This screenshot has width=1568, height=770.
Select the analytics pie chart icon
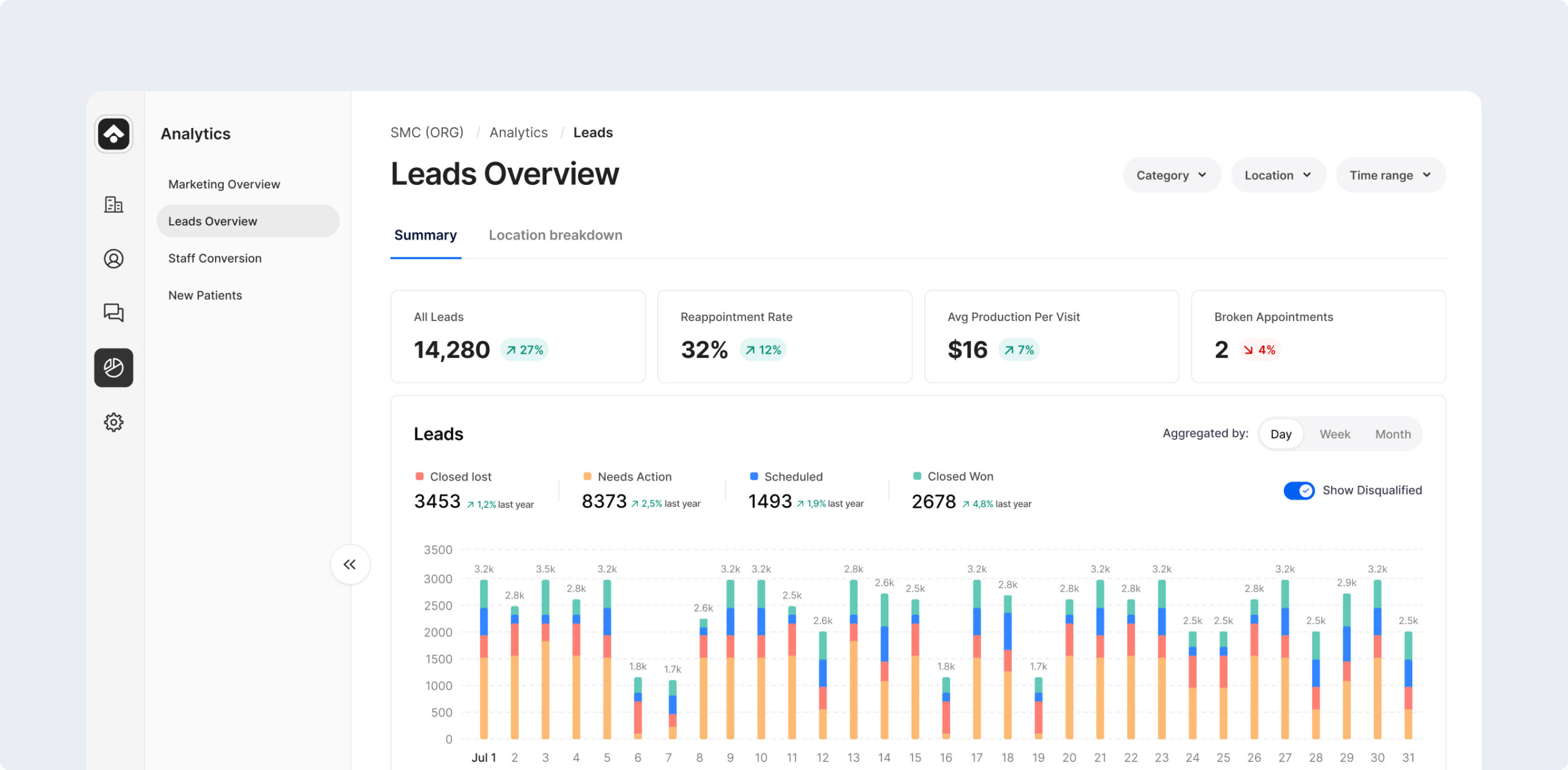[x=113, y=368]
